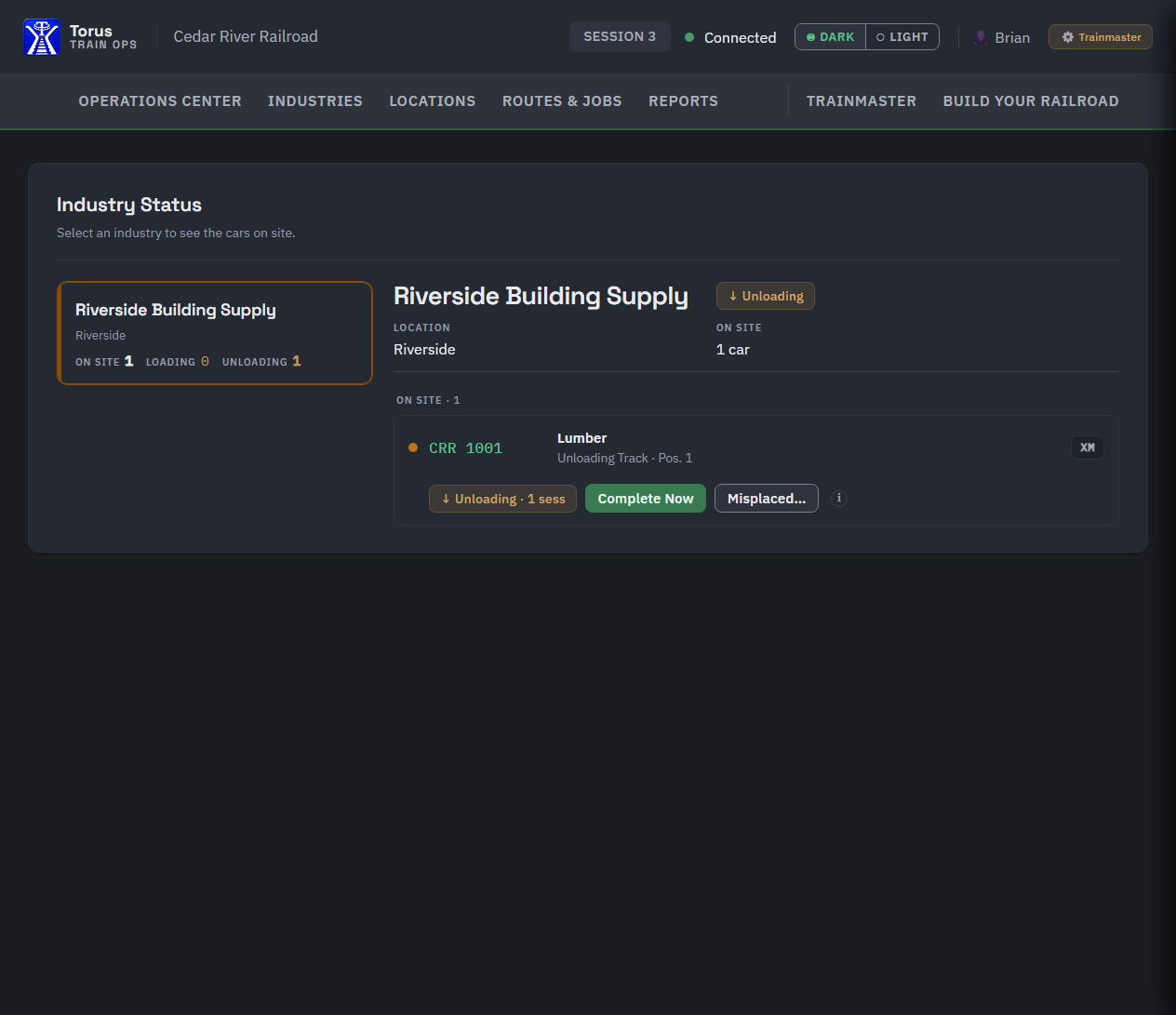Image resolution: width=1176 pixels, height=1015 pixels.
Task: Open the Reports tab
Action: point(684,101)
